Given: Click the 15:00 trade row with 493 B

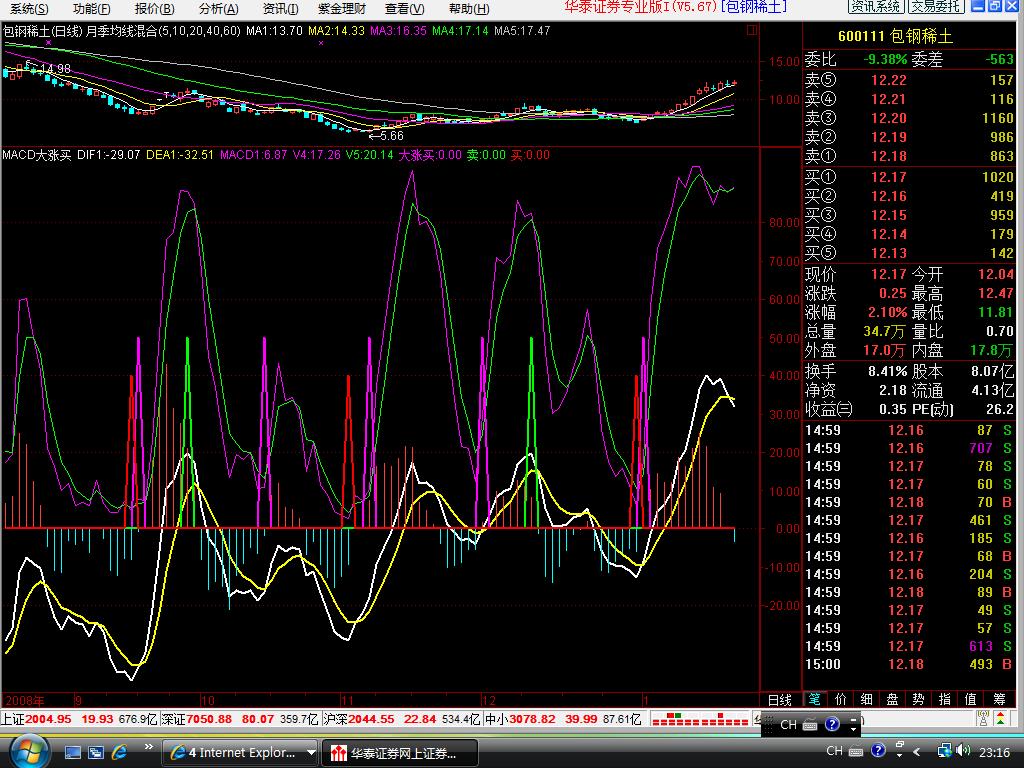Looking at the screenshot, I should [908, 664].
